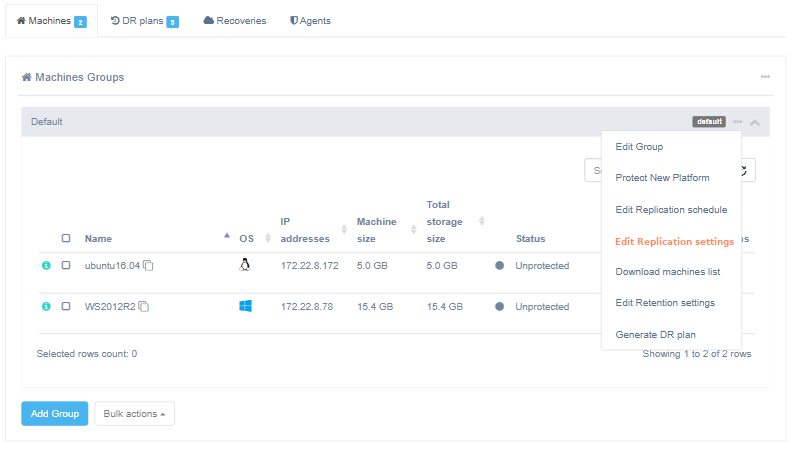Click the info icon beside ubuntu16.04
The width and height of the screenshot is (792, 449).
[x=46, y=266]
